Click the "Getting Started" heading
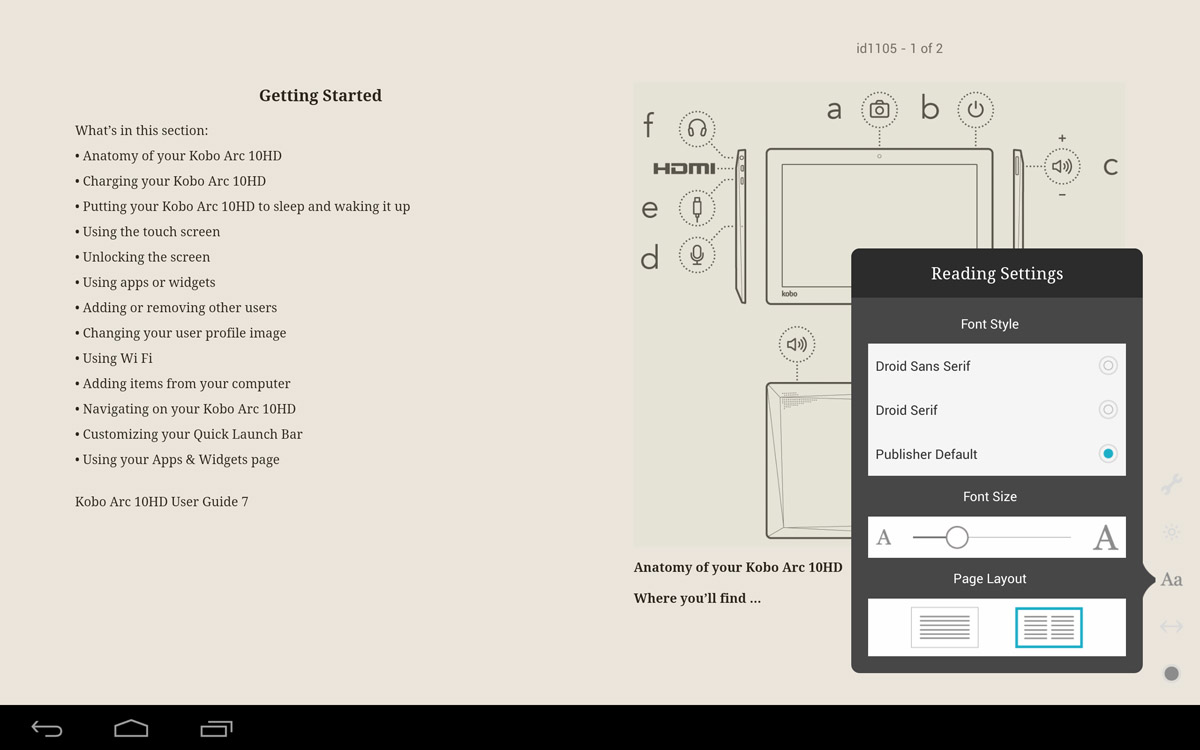 click(320, 96)
